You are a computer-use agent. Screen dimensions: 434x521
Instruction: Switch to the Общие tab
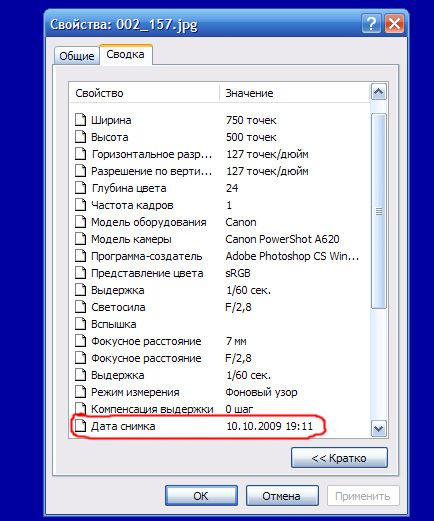click(x=77, y=56)
